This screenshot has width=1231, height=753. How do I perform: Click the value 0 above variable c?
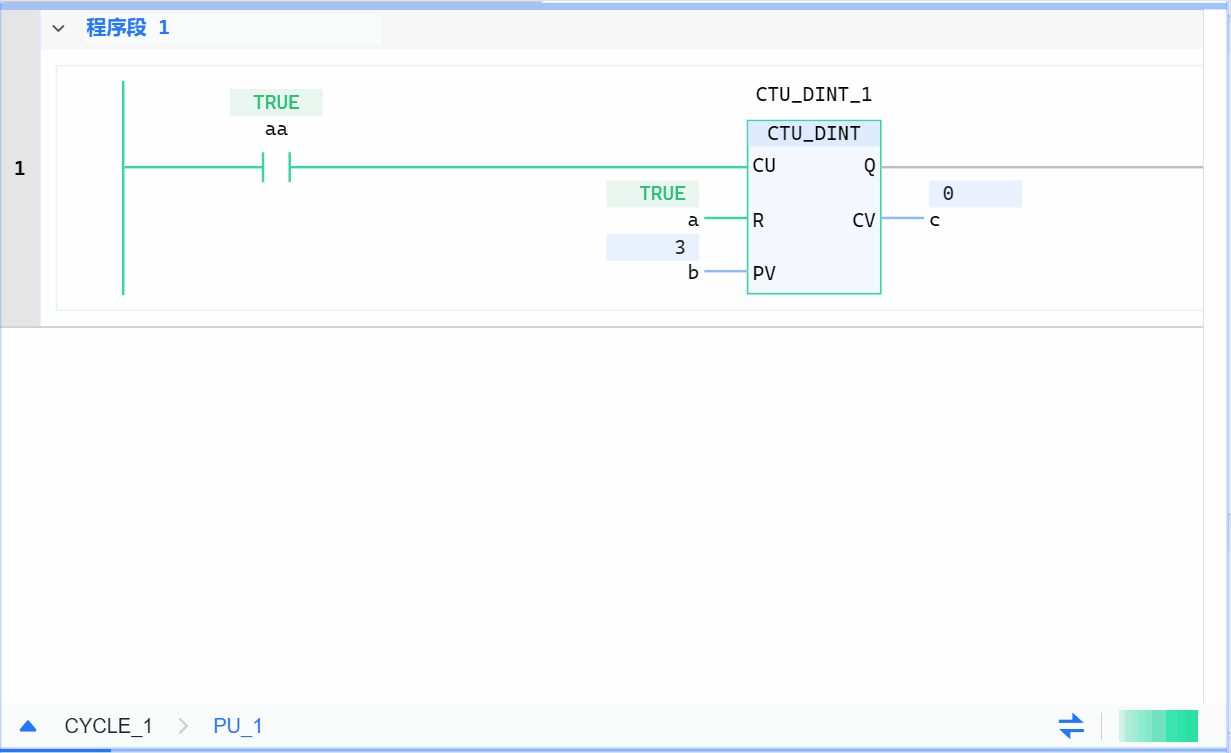pyautogui.click(x=948, y=194)
